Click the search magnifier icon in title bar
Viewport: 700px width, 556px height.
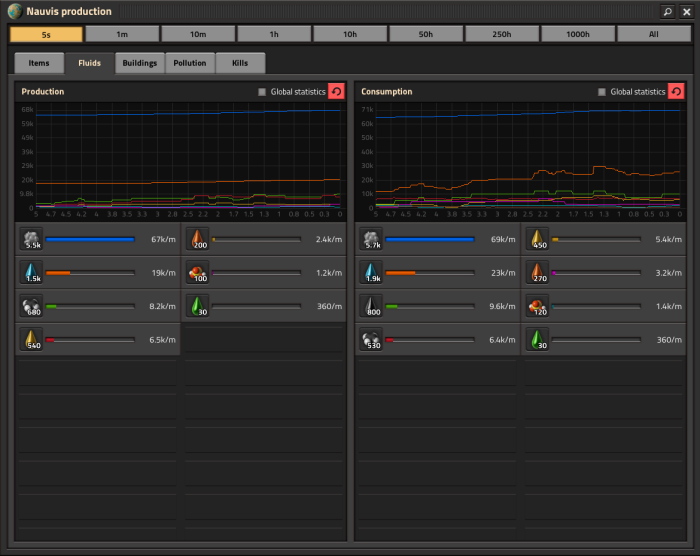coord(667,12)
